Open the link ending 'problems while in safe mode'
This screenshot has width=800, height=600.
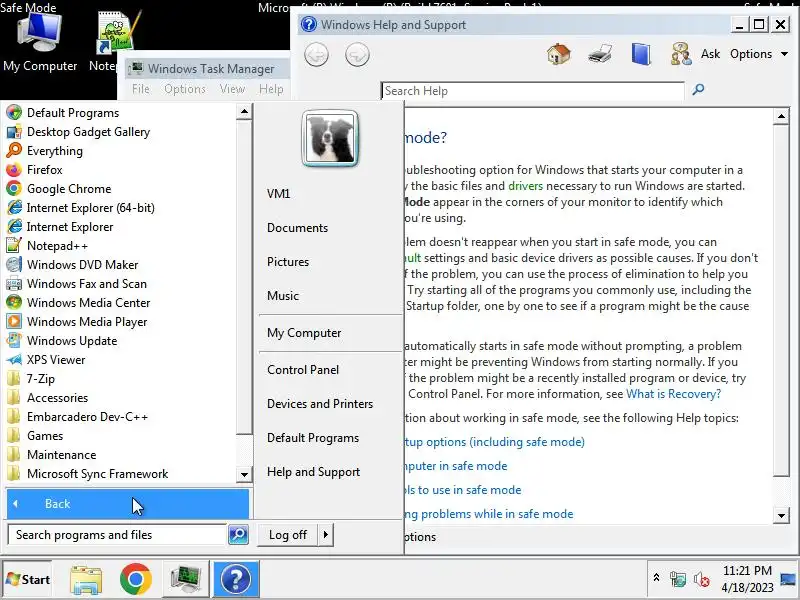[x=489, y=514]
